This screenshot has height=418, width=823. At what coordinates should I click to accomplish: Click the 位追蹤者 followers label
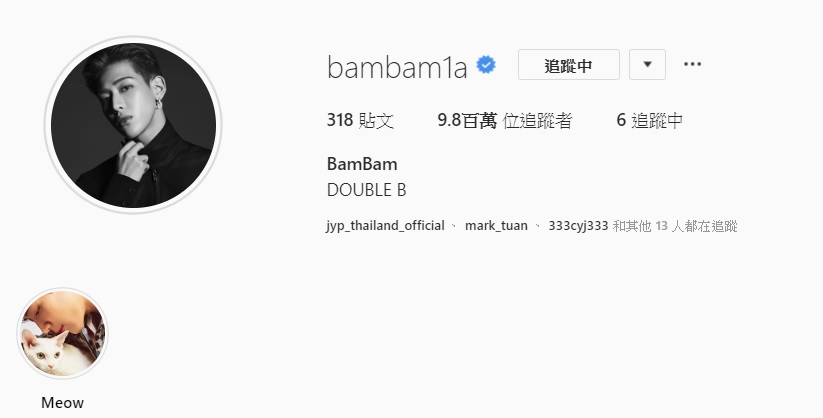coord(537,121)
